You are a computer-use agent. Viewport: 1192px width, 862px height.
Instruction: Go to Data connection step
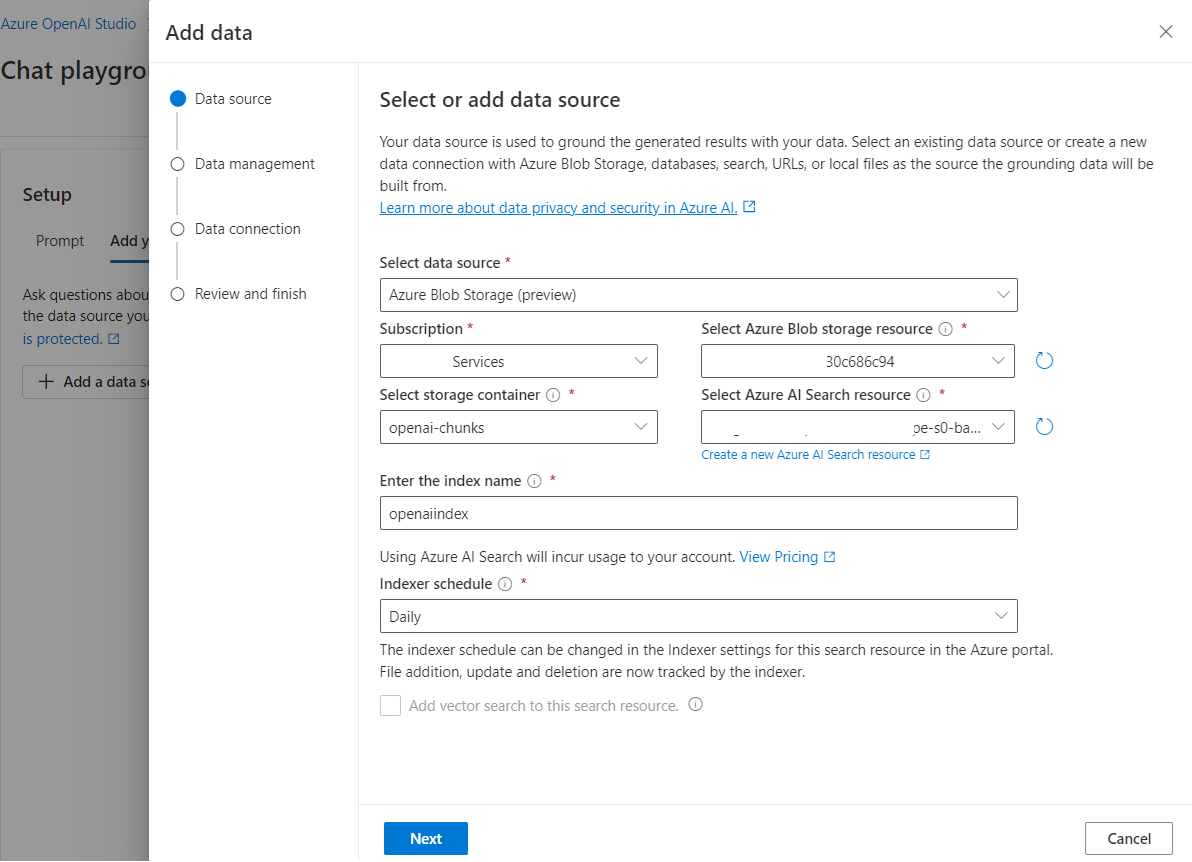[x=236, y=229]
